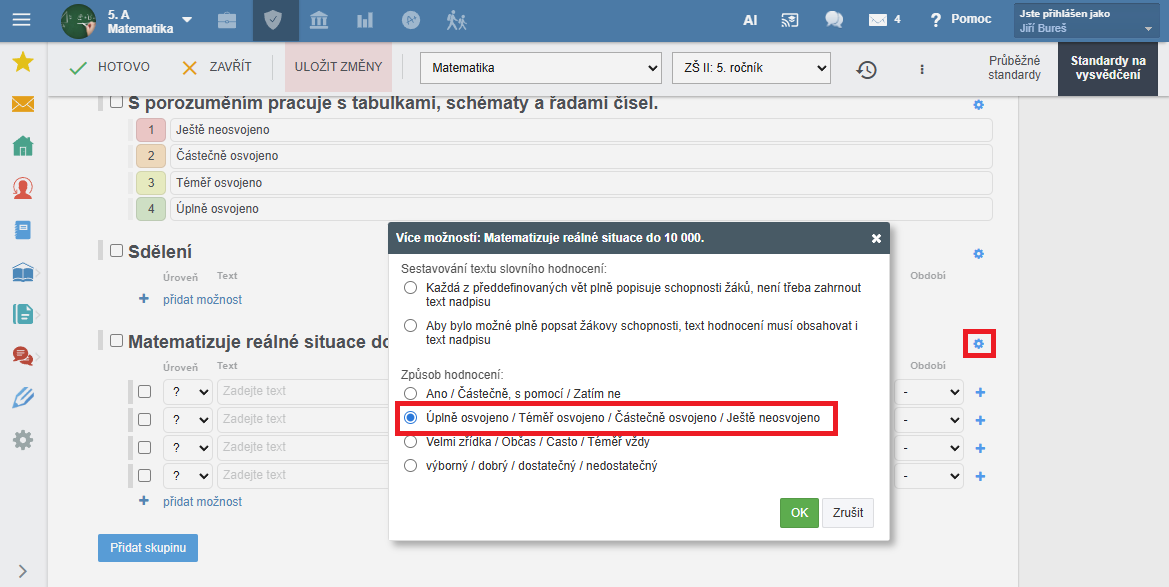Click the history clock icon in toolbar
The width and height of the screenshot is (1169, 587).
[x=866, y=69]
